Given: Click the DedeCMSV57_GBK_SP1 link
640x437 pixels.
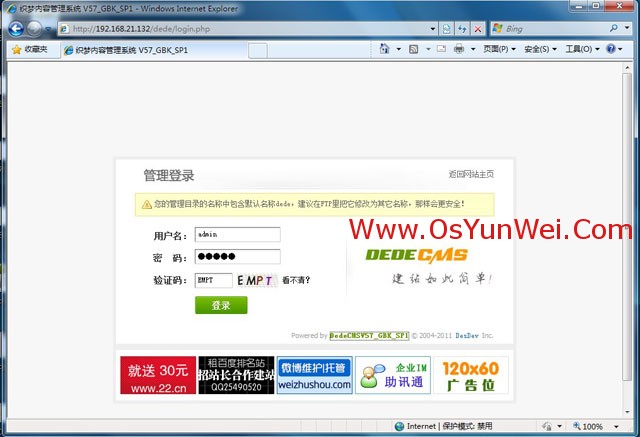Looking at the screenshot, I should [369, 335].
